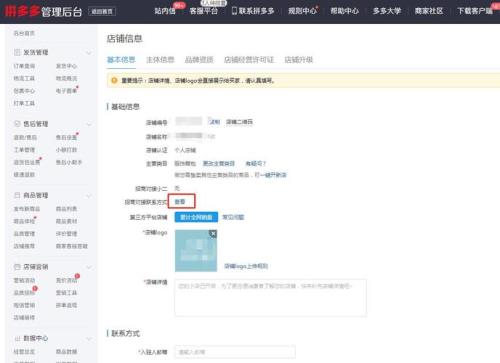
Task: Focus the 店铺详情 text area
Action: [270, 298]
